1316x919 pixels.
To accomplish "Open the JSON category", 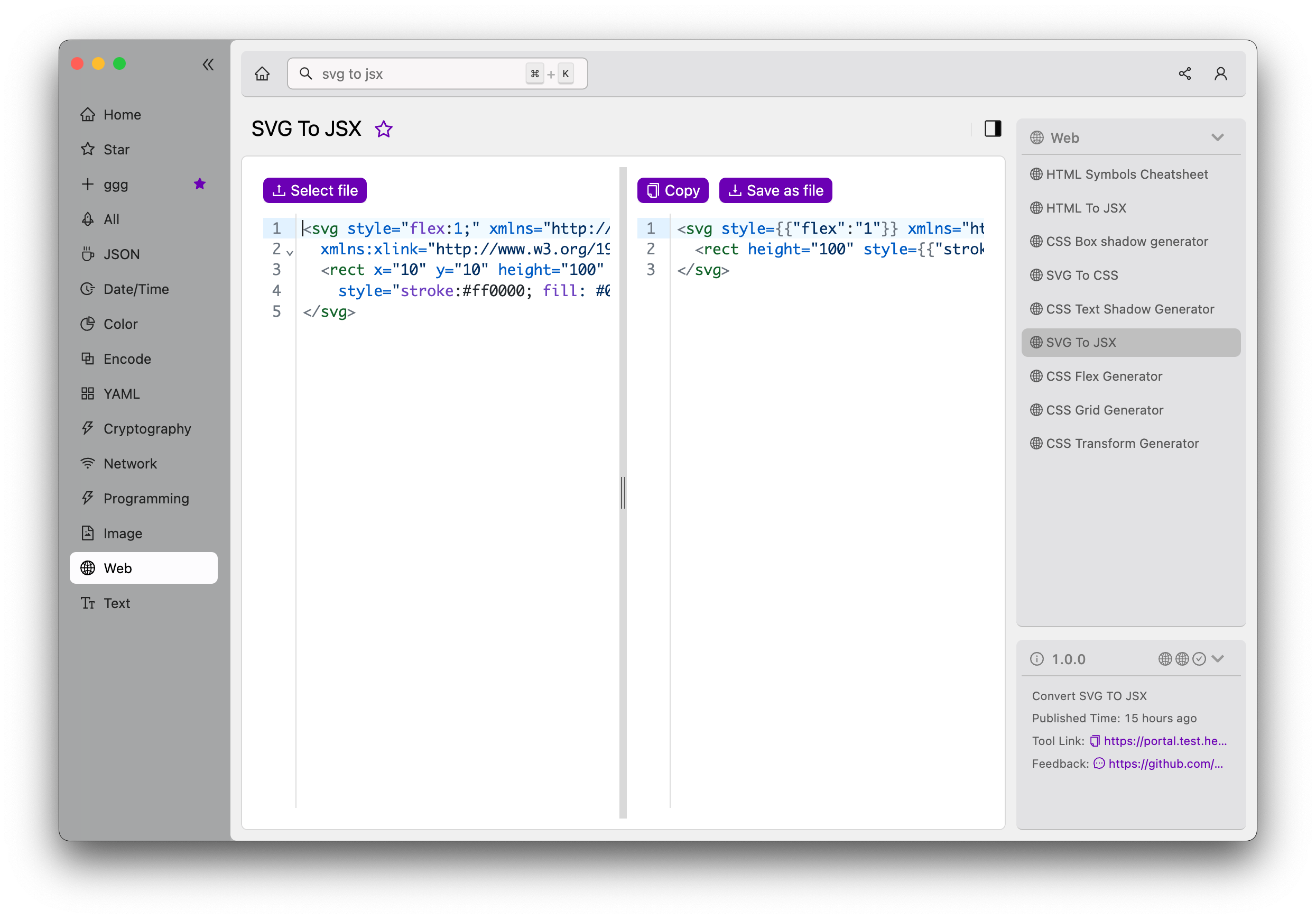I will click(x=143, y=254).
